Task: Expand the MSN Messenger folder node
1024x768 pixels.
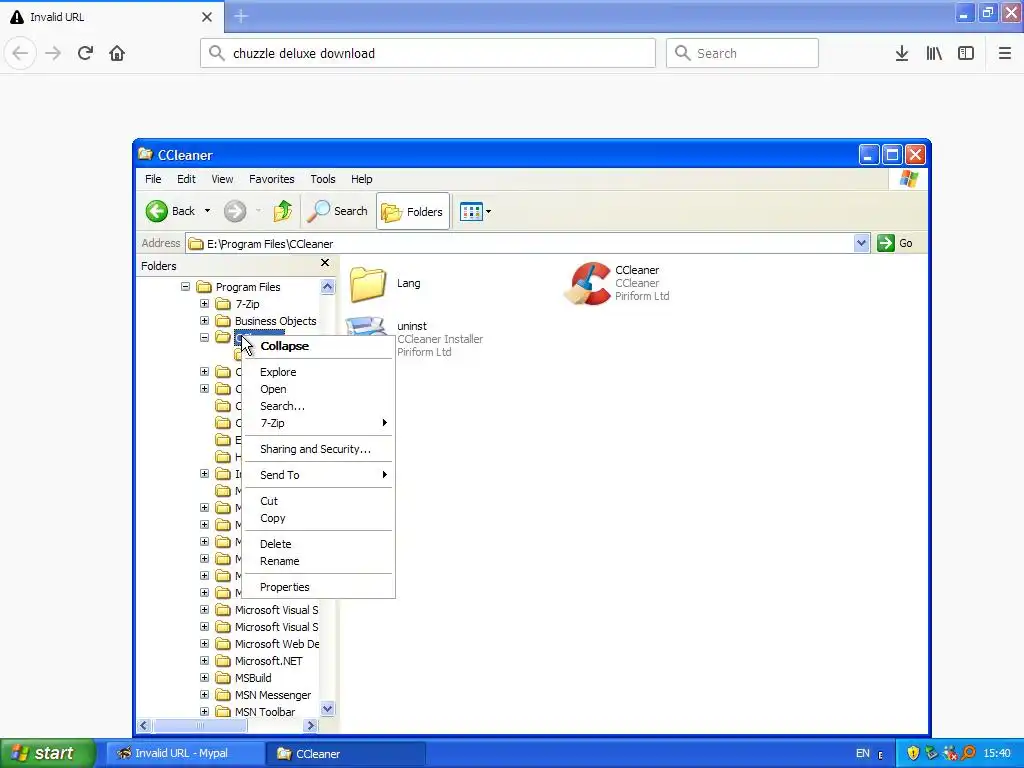Action: (204, 694)
